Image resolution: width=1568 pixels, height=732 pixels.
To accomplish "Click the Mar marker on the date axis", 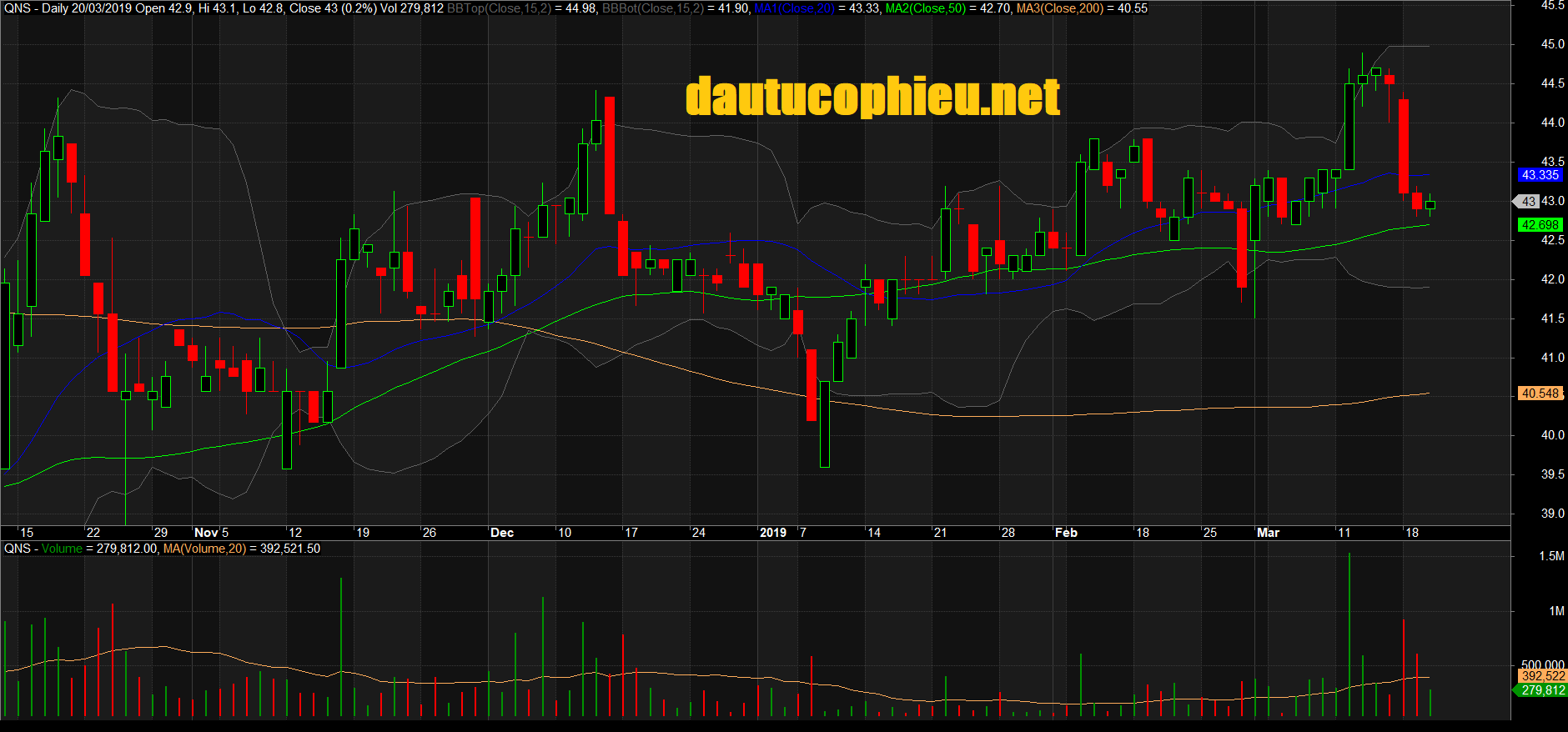I will (1268, 533).
